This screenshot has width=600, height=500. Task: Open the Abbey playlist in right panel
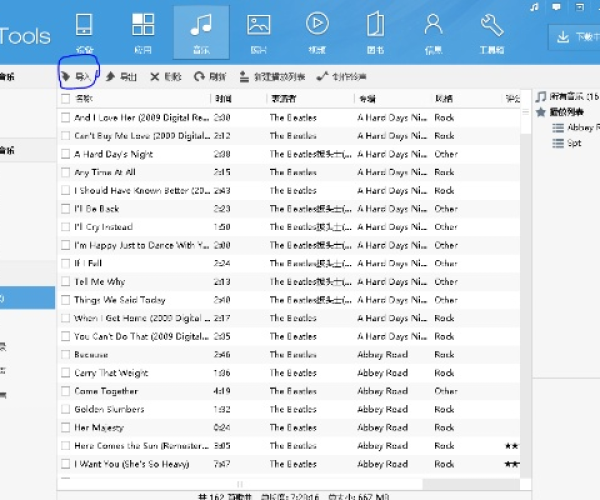point(576,127)
